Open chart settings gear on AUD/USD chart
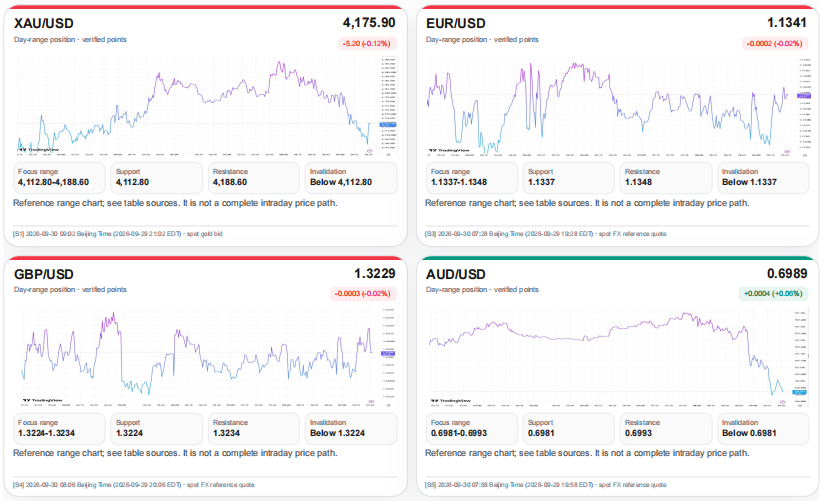The image size is (825, 501). (x=800, y=406)
